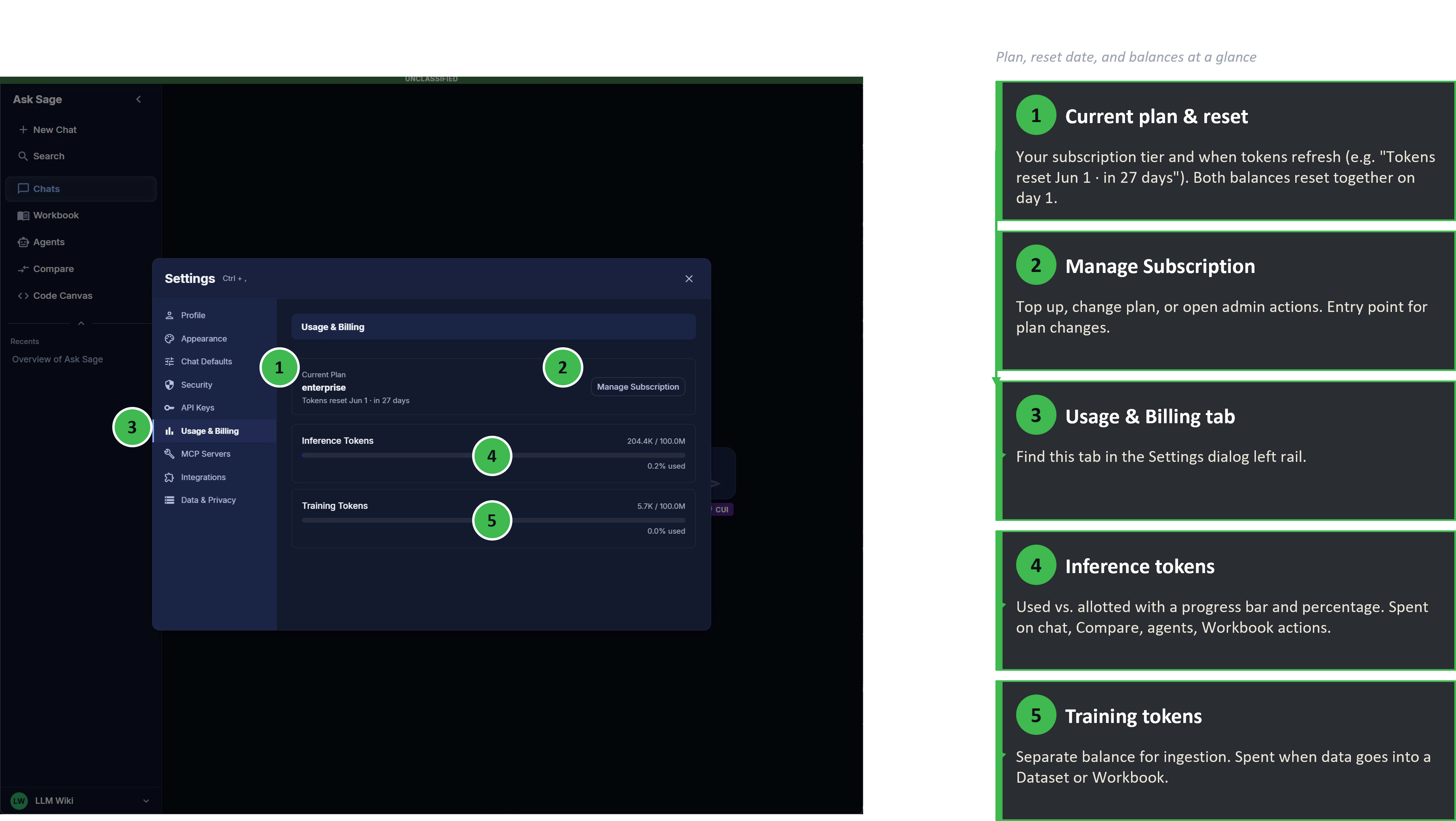Click the Settings dialog title
Viewport: 1456px width, 821px height.
[189, 278]
